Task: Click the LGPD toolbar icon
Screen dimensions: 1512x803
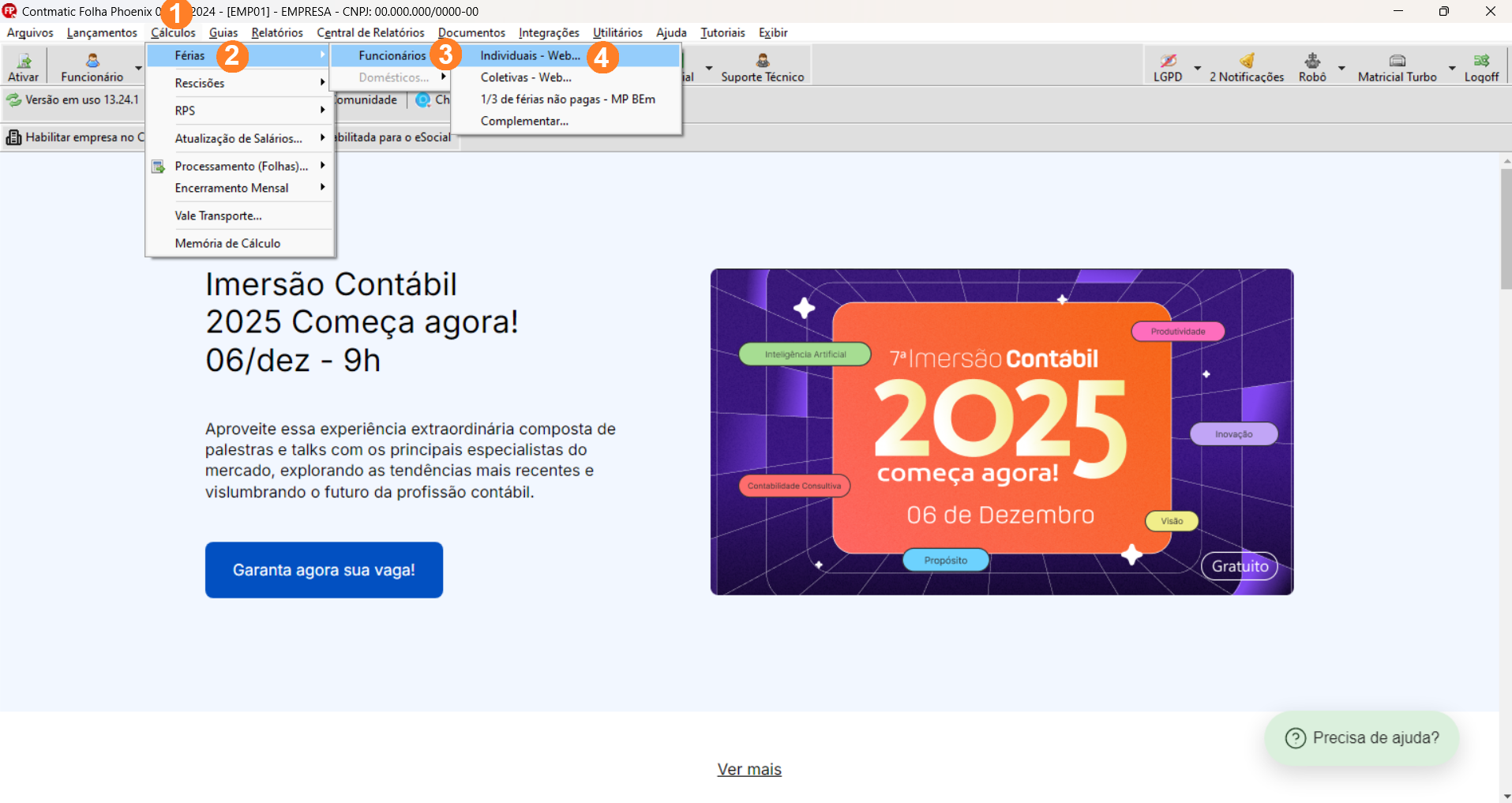Action: [x=1168, y=61]
